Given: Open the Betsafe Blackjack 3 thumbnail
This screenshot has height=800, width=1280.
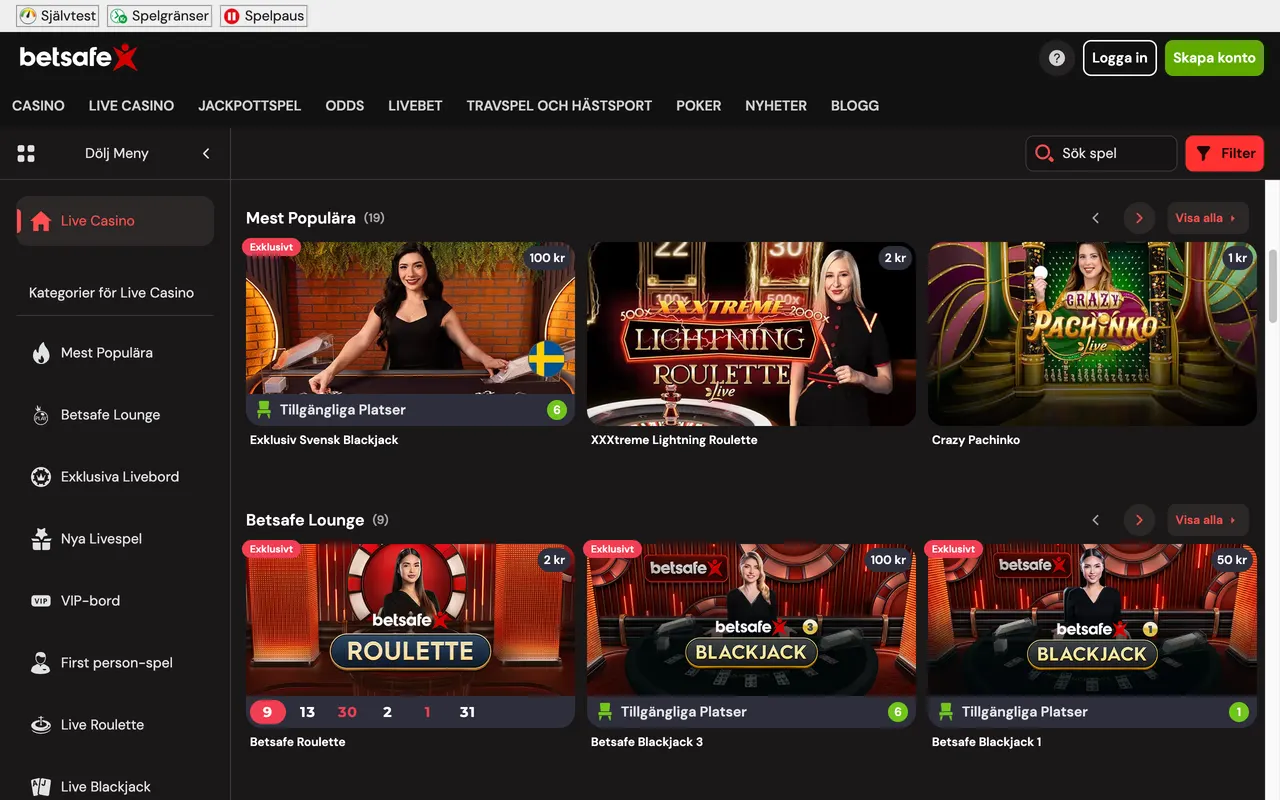Looking at the screenshot, I should point(751,636).
